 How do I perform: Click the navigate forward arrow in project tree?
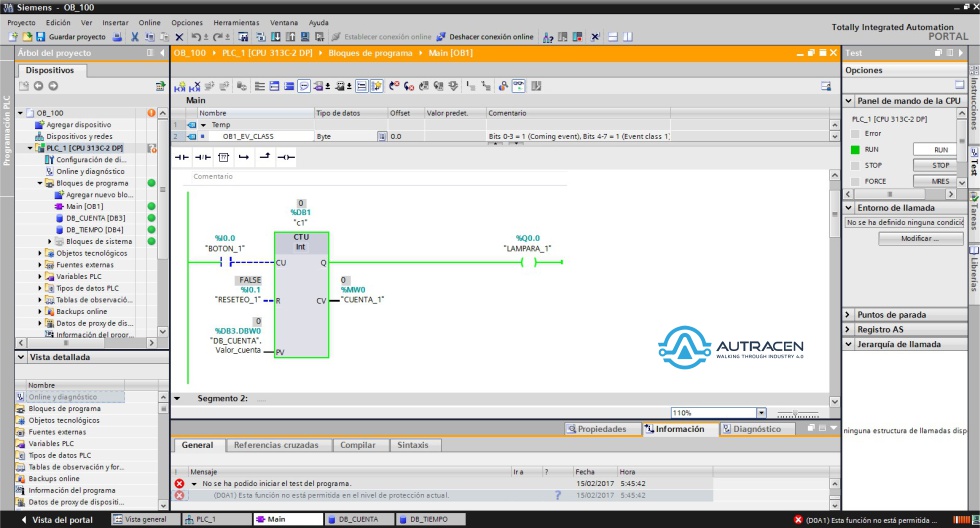53,86
